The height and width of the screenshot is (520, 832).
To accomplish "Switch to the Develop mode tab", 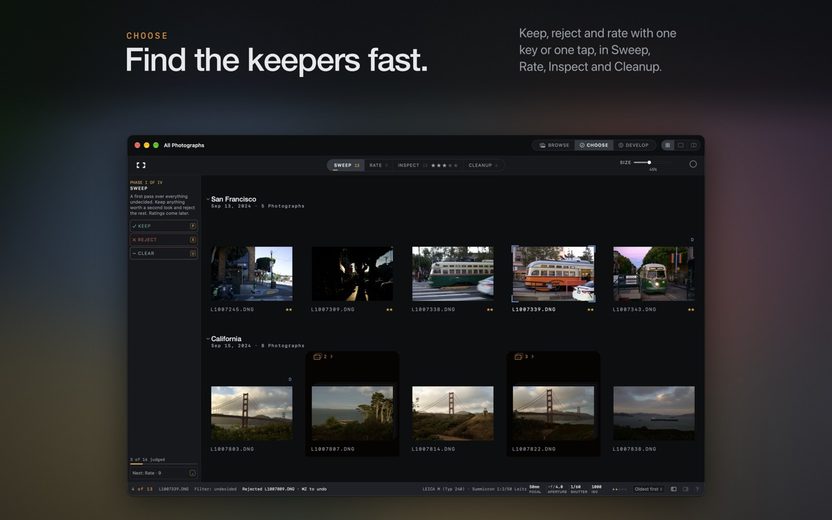I will click(x=634, y=145).
